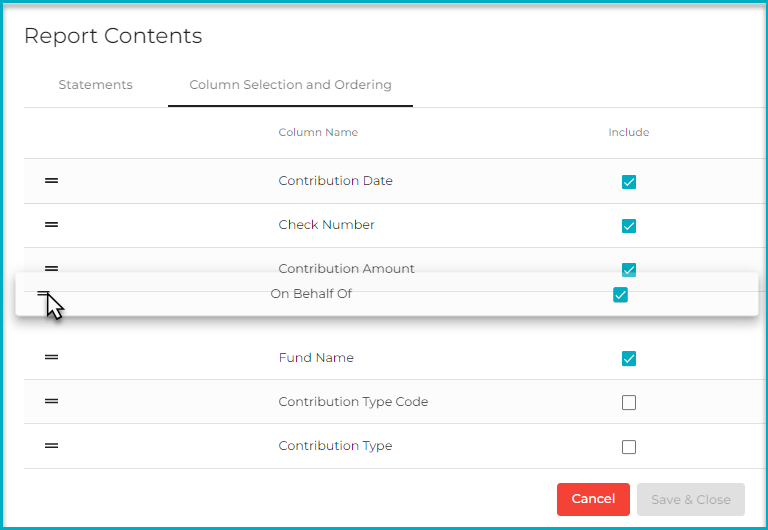Switch to the Statements tab
Image resolution: width=768 pixels, height=530 pixels.
(96, 85)
